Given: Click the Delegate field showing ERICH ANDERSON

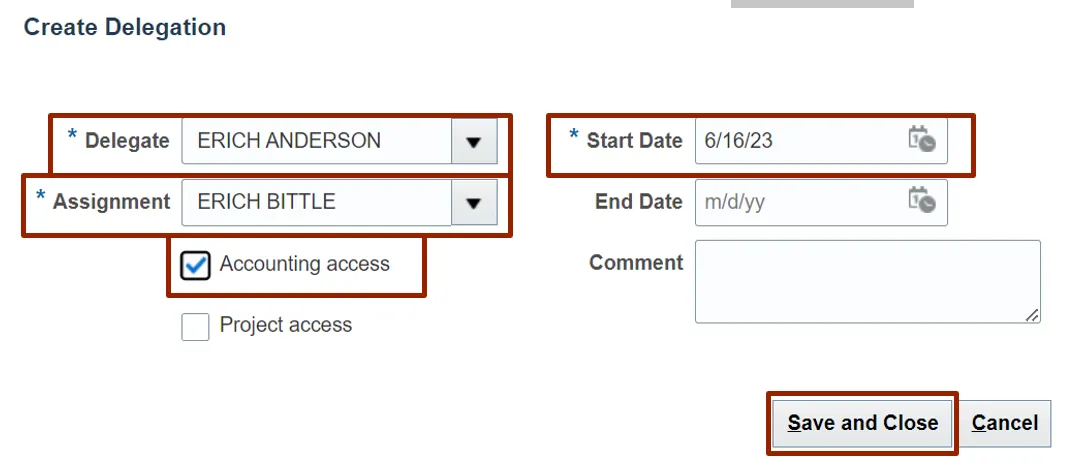Looking at the screenshot, I should point(316,141).
